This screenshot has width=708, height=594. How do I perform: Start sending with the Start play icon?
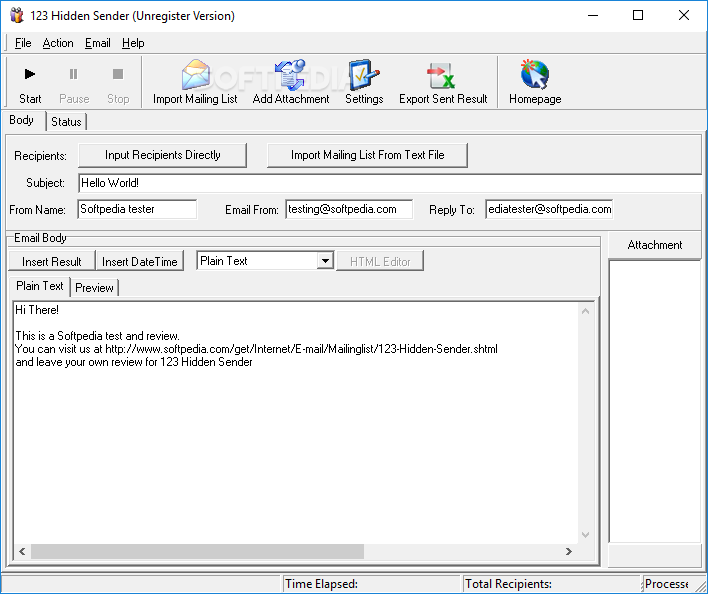pos(30,74)
